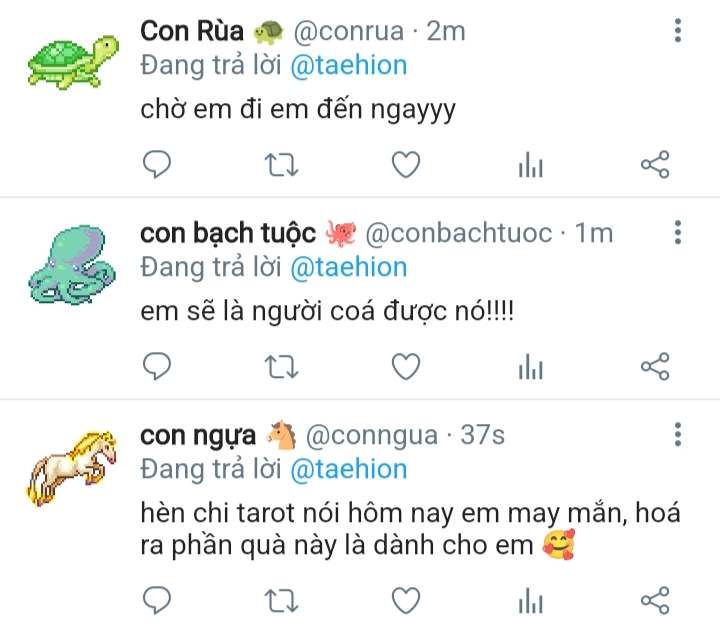
Task: Share con bạch tuộc's tweet
Action: (654, 367)
